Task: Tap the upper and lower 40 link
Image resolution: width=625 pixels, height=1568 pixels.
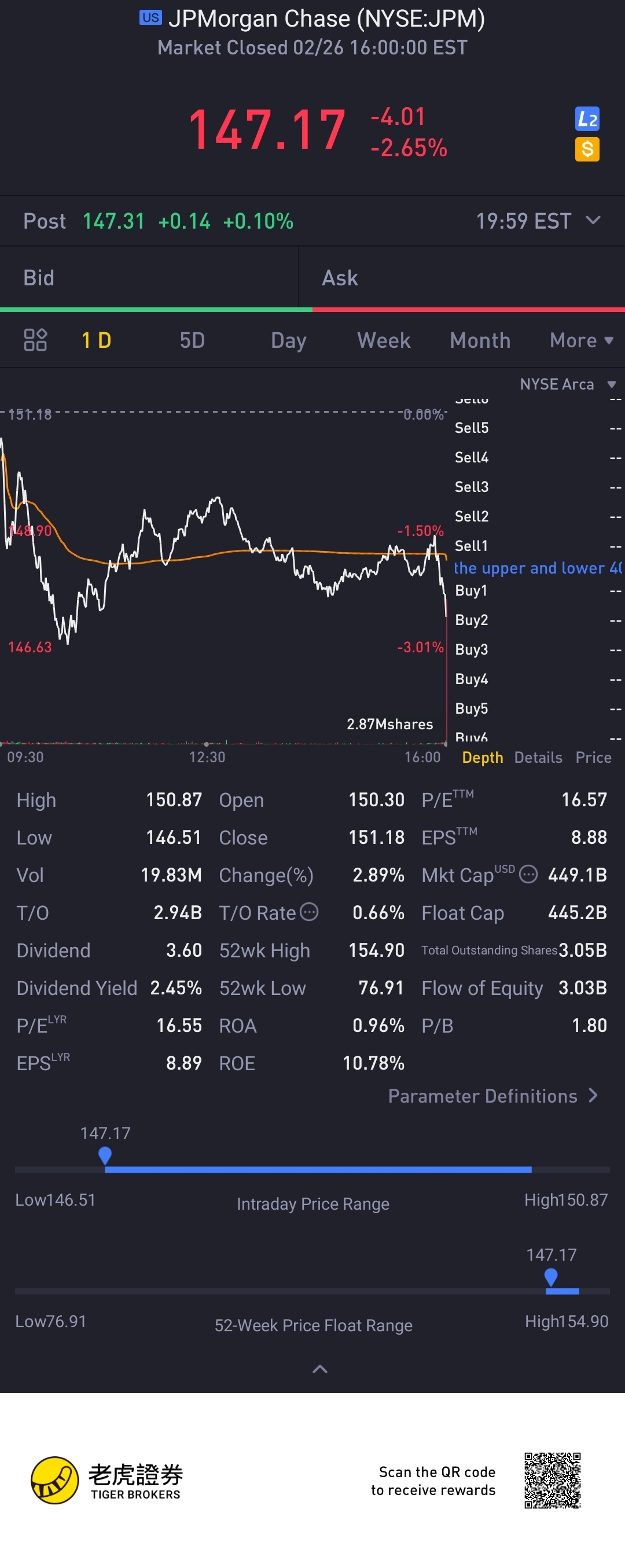Action: click(x=538, y=568)
